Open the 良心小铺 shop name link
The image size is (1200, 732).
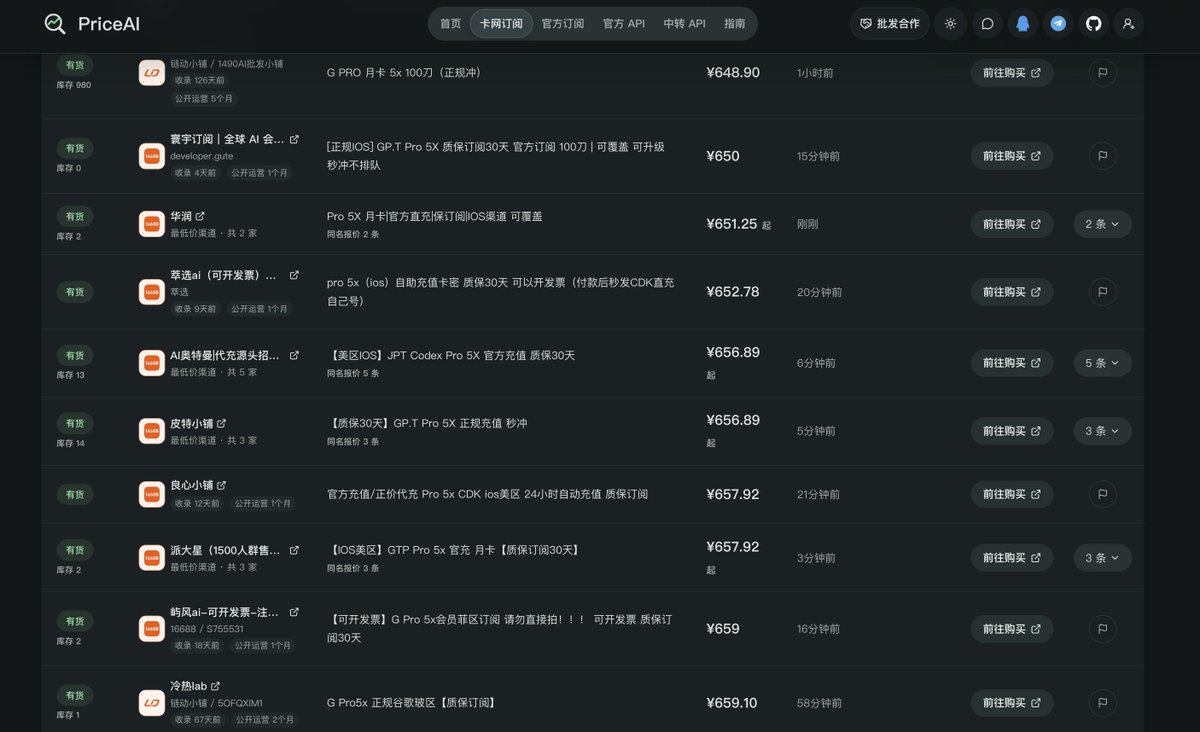coord(191,485)
